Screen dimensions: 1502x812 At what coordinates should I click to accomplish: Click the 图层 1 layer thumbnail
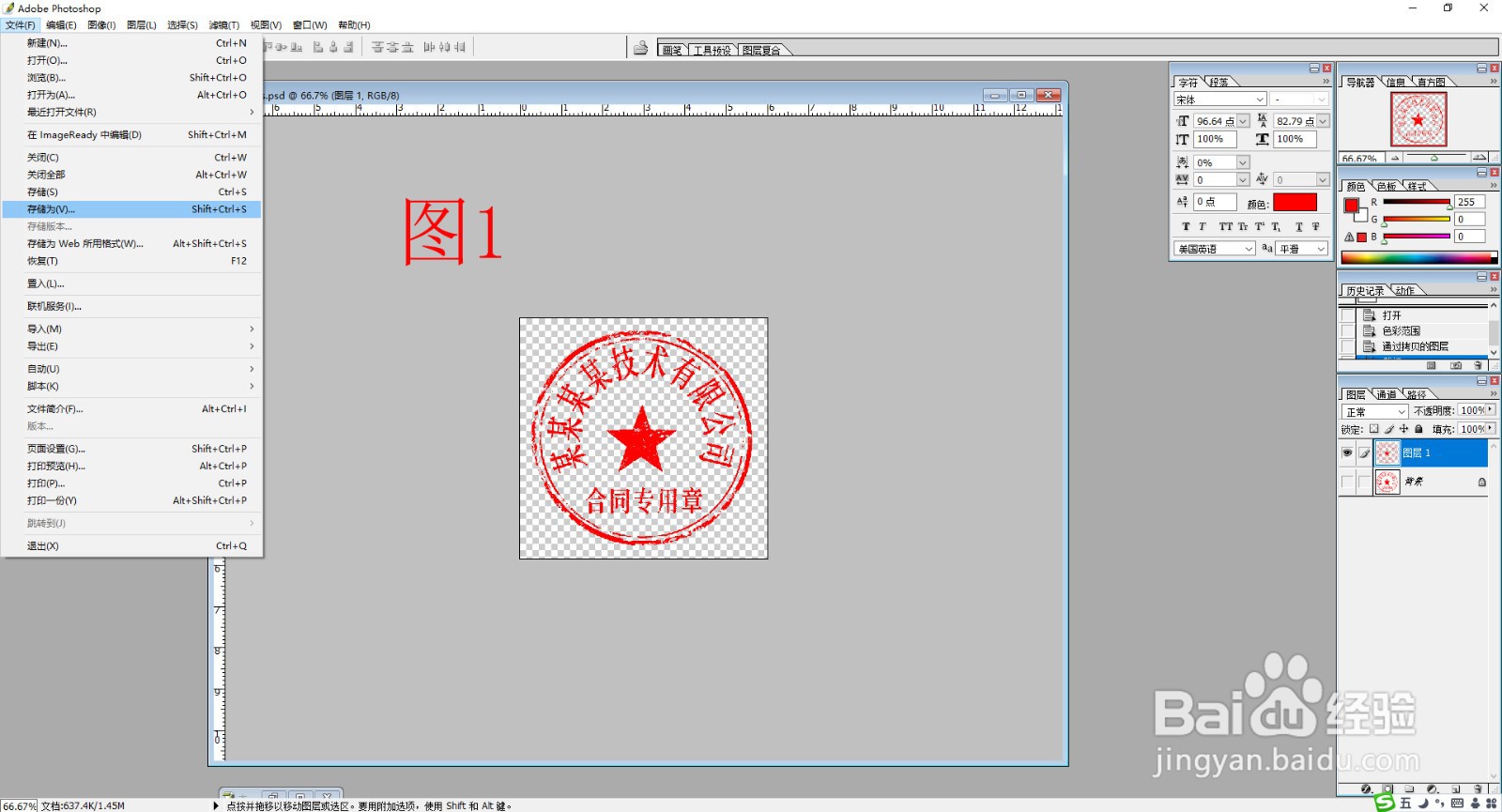(x=1387, y=453)
